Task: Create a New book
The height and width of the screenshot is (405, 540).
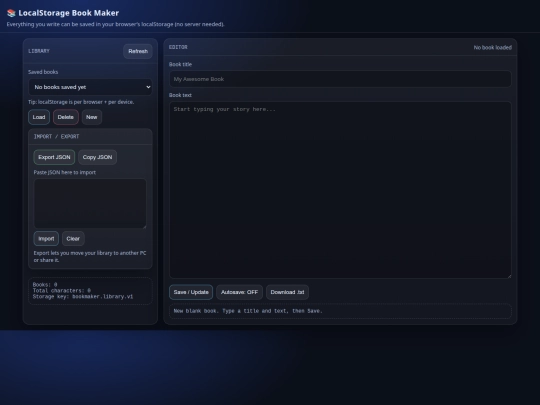Action: tap(92, 117)
